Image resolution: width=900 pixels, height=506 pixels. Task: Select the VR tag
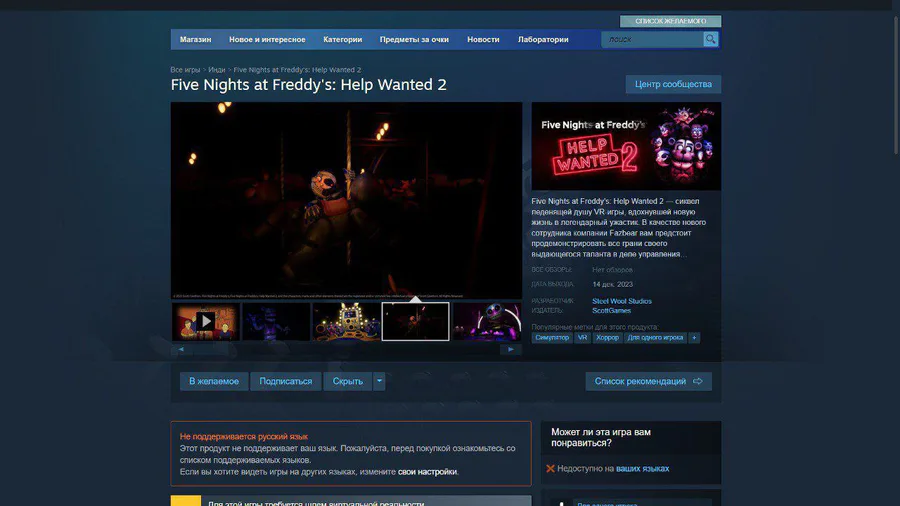click(582, 338)
